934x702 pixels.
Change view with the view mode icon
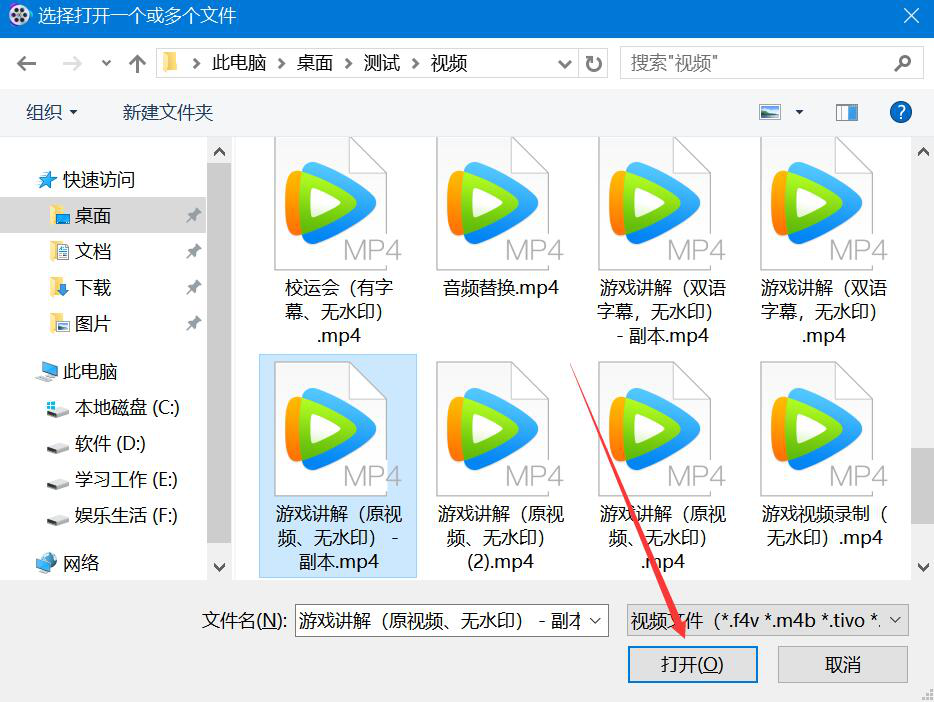tap(770, 112)
